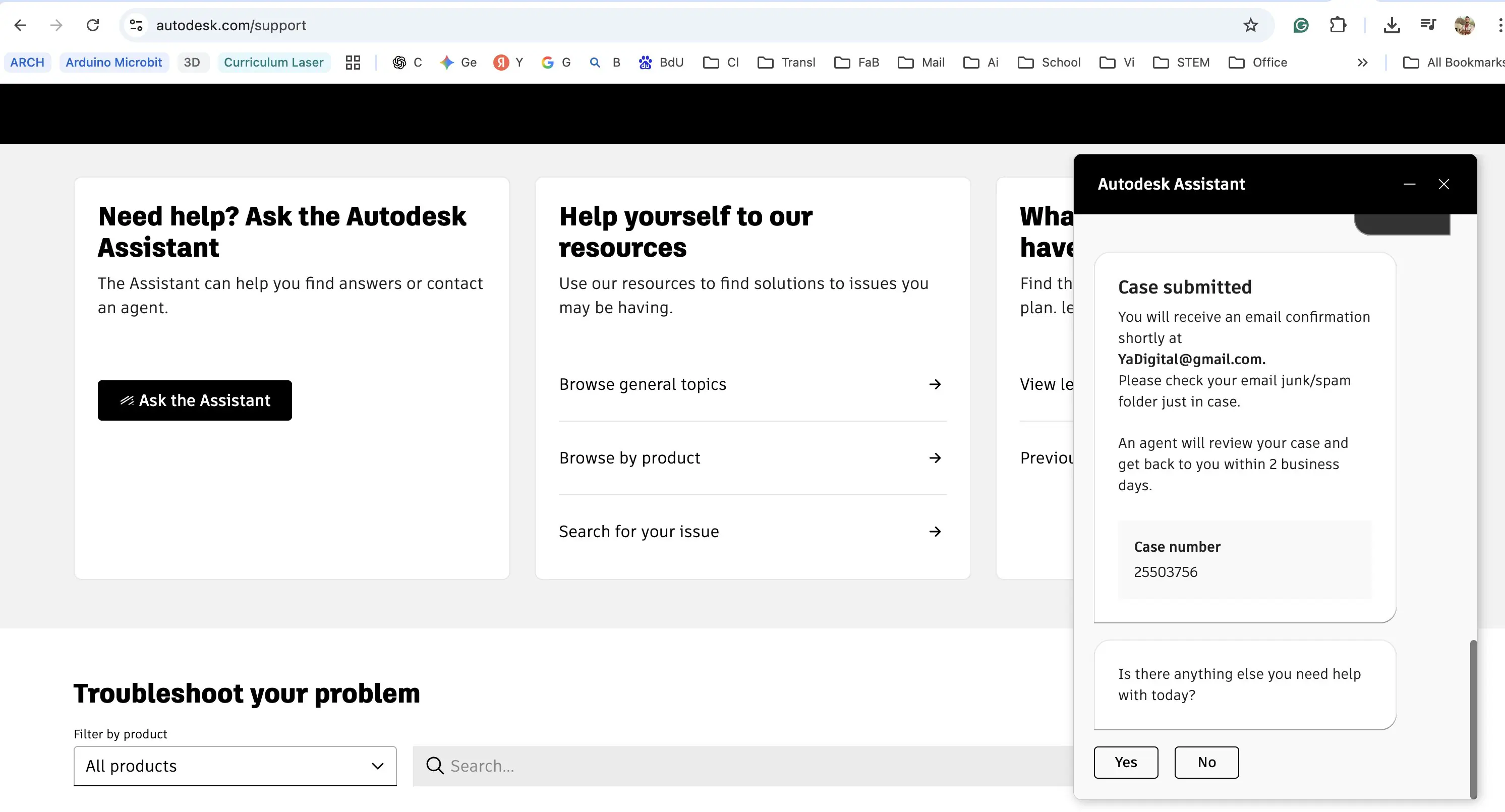Answer No in the assistant chat
The image size is (1505, 812).
pos(1206,763)
